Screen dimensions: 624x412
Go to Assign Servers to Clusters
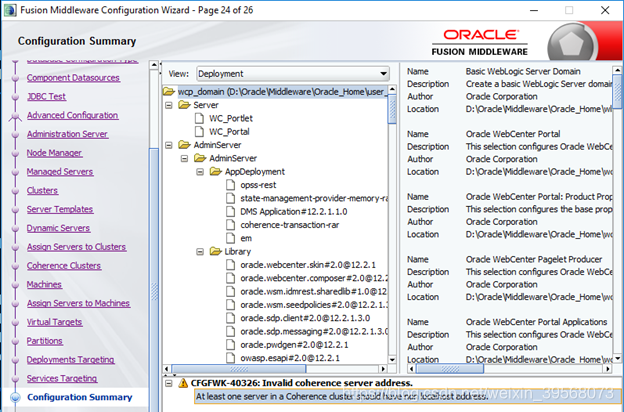coord(76,247)
